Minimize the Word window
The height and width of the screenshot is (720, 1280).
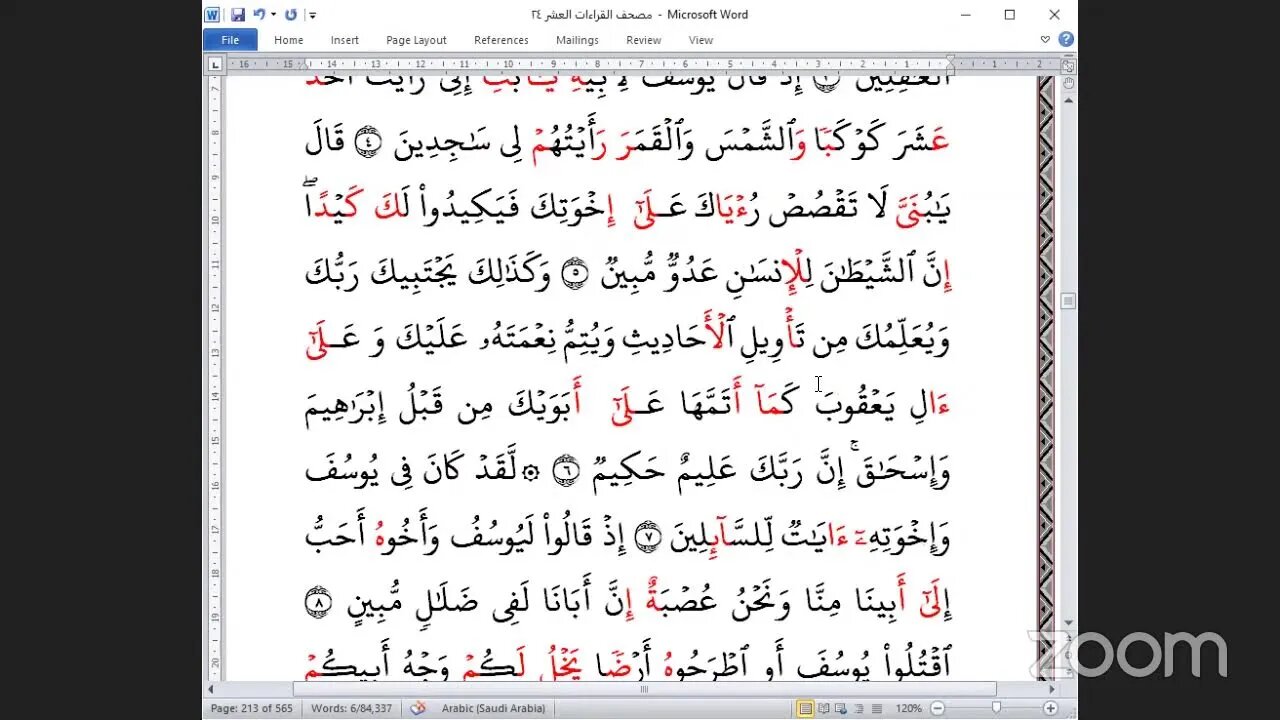click(x=966, y=15)
